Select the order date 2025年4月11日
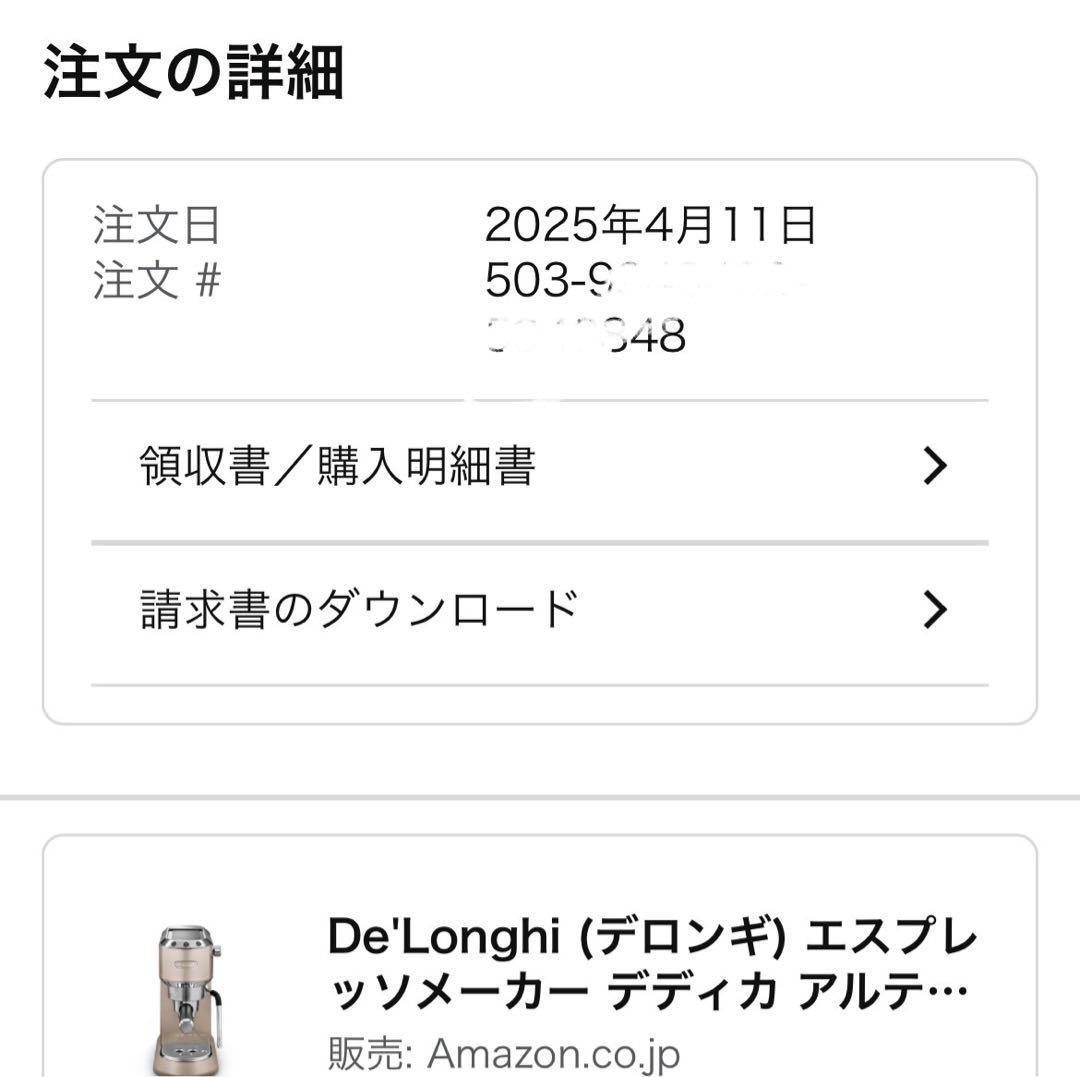Screen dimensions: 1080x1077 pos(650,228)
